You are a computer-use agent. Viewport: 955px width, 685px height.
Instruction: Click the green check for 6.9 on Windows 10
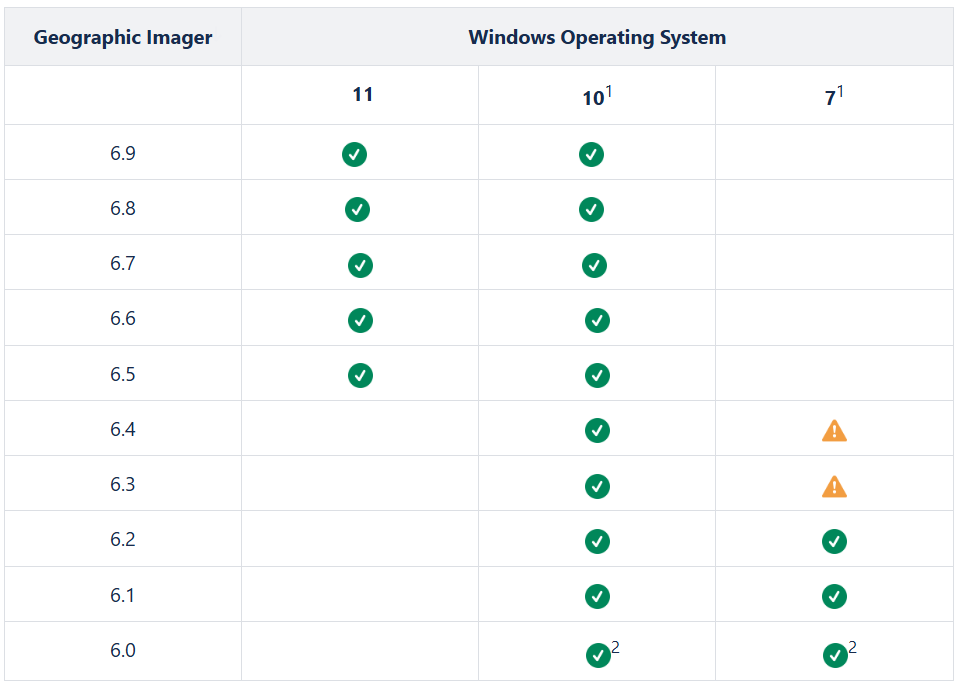[x=591, y=155]
